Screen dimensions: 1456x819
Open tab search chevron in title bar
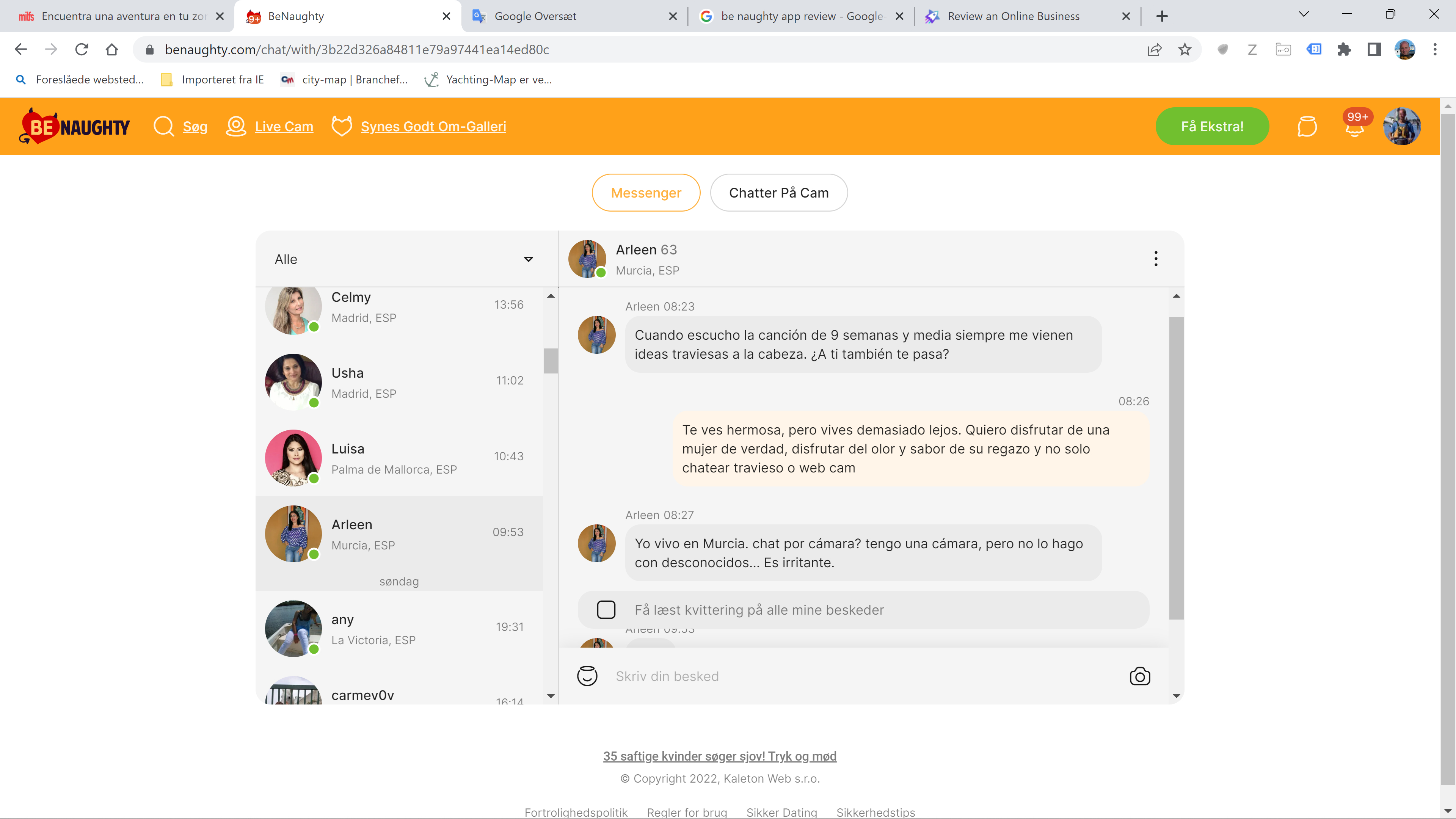pyautogui.click(x=1304, y=14)
